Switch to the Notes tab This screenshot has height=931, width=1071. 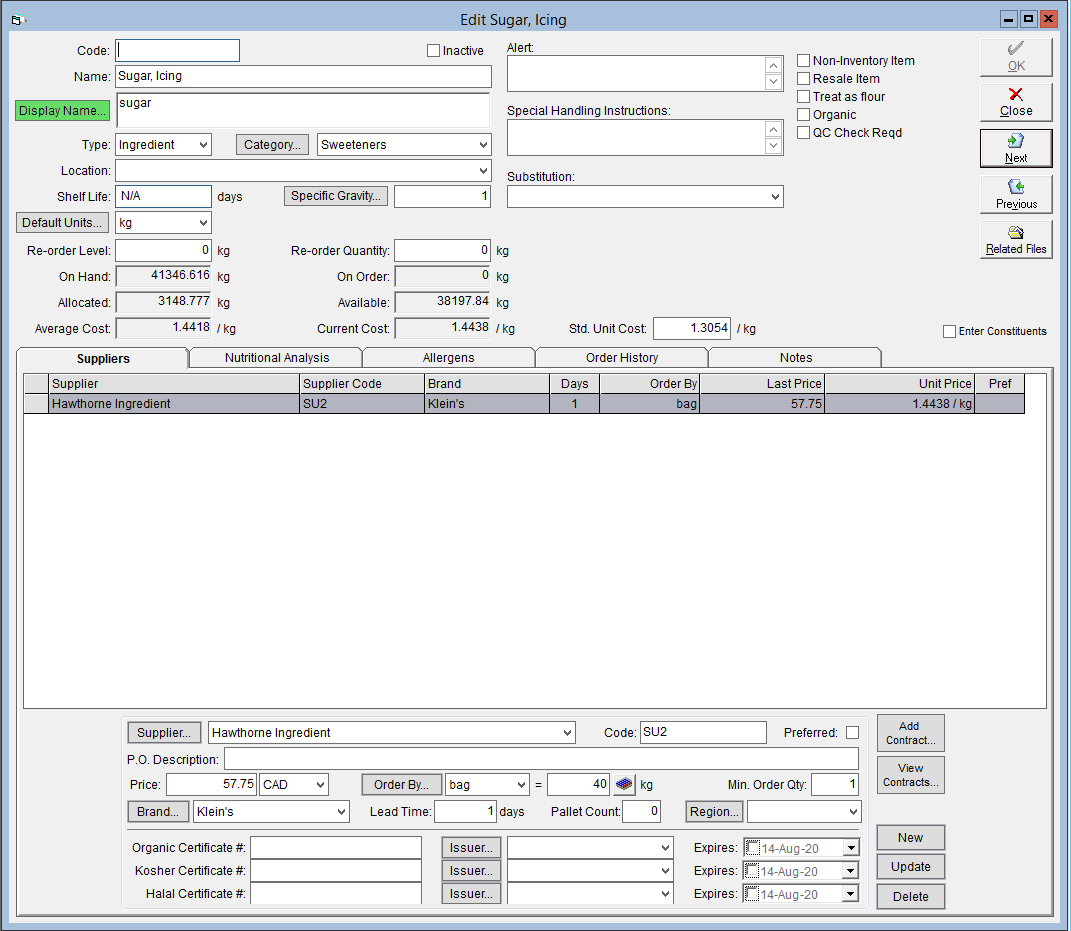[796, 358]
